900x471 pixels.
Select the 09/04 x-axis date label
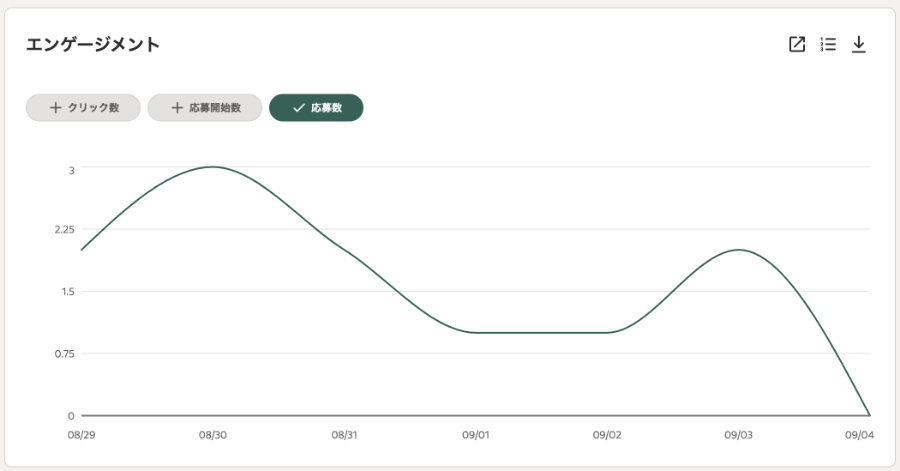tap(859, 435)
